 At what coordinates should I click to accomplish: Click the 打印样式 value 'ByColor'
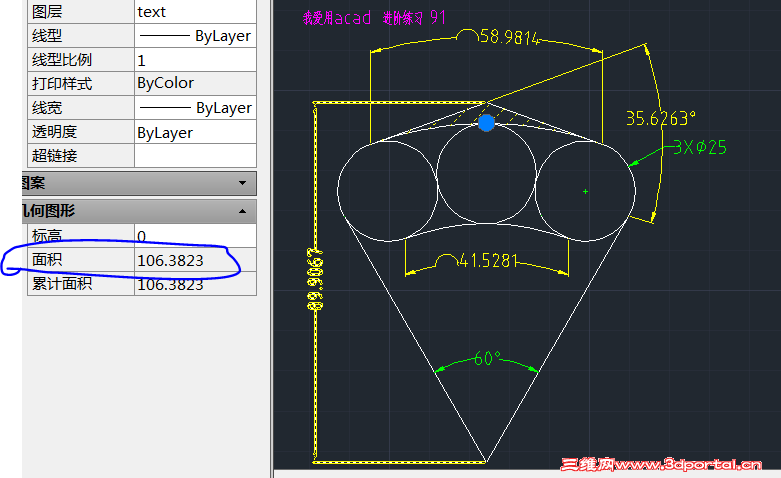pyautogui.click(x=165, y=83)
